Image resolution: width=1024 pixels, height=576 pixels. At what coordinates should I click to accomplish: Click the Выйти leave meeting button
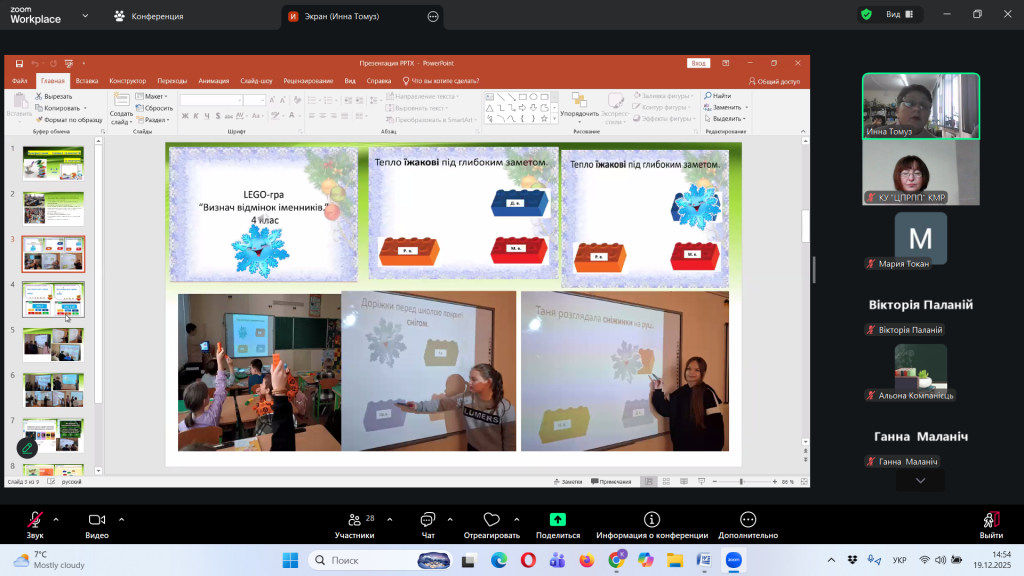click(x=991, y=524)
